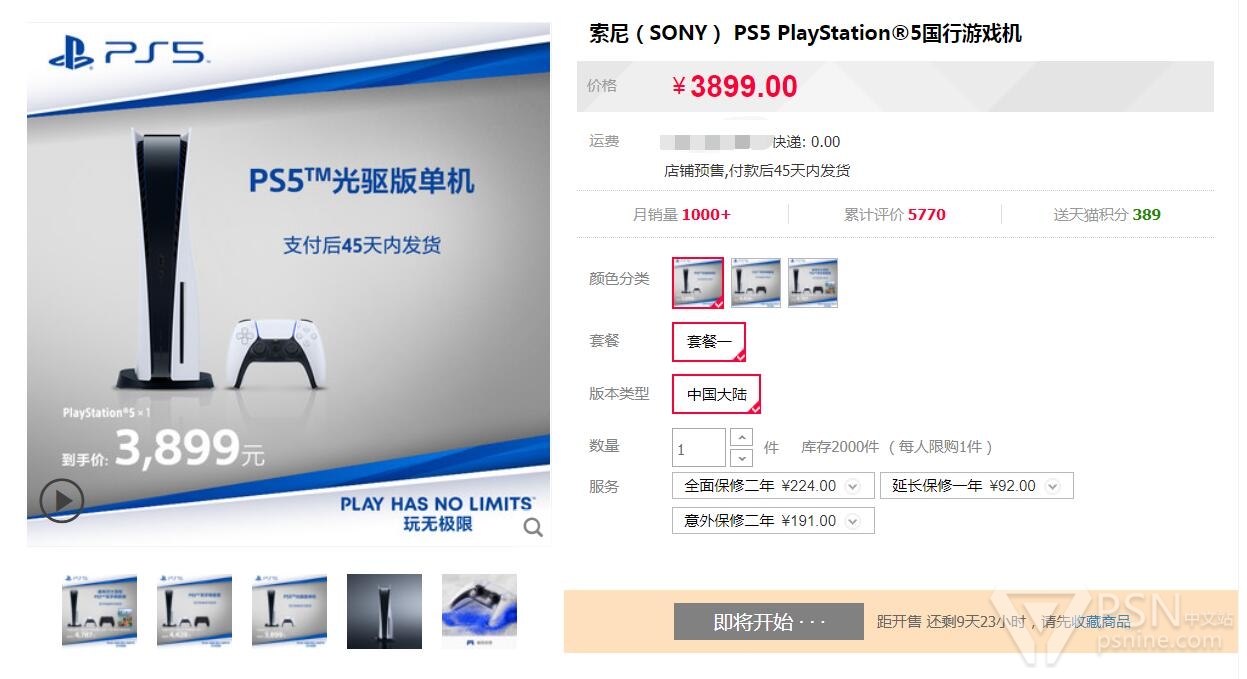Toggle the 套餐一 package option
Image resolution: width=1247 pixels, height=679 pixels.
coord(709,342)
